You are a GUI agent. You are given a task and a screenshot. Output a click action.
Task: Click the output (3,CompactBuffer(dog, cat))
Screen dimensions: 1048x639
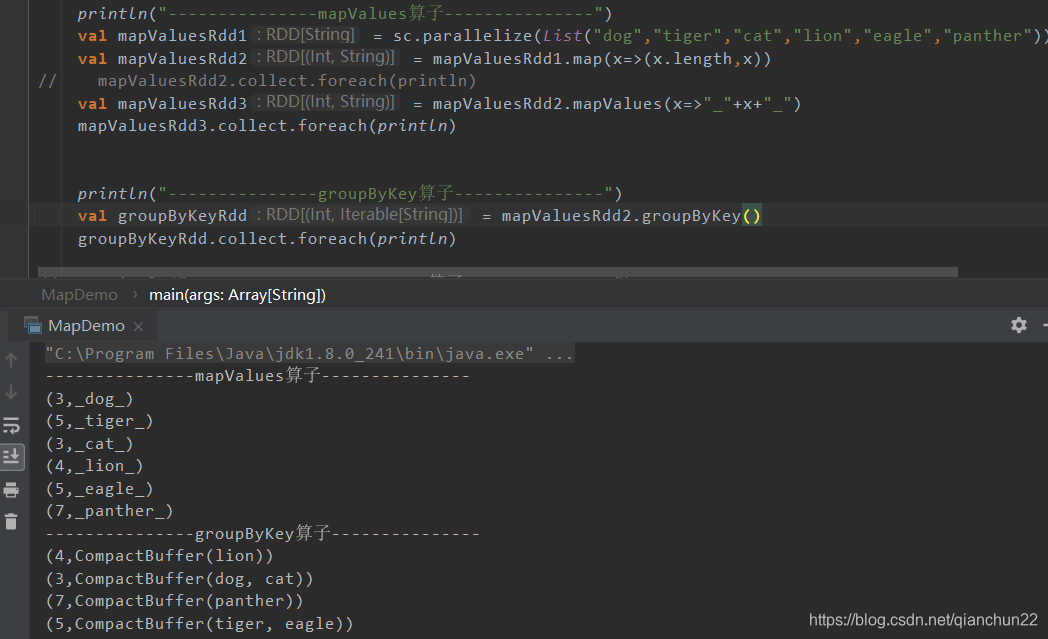coord(180,579)
